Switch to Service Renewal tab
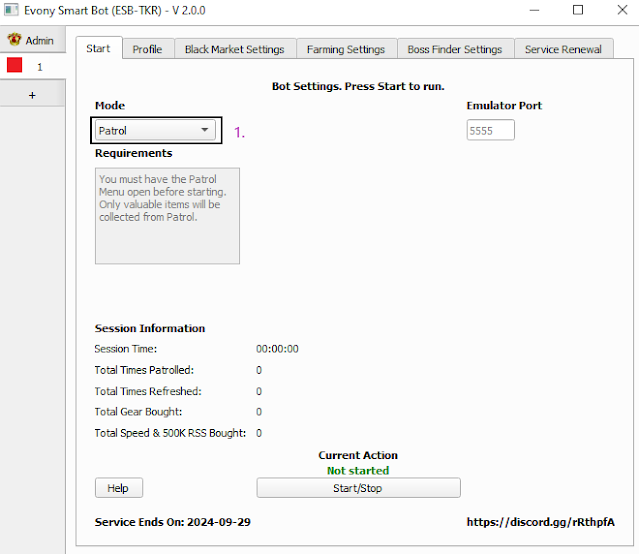This screenshot has height=554, width=639. point(563,49)
